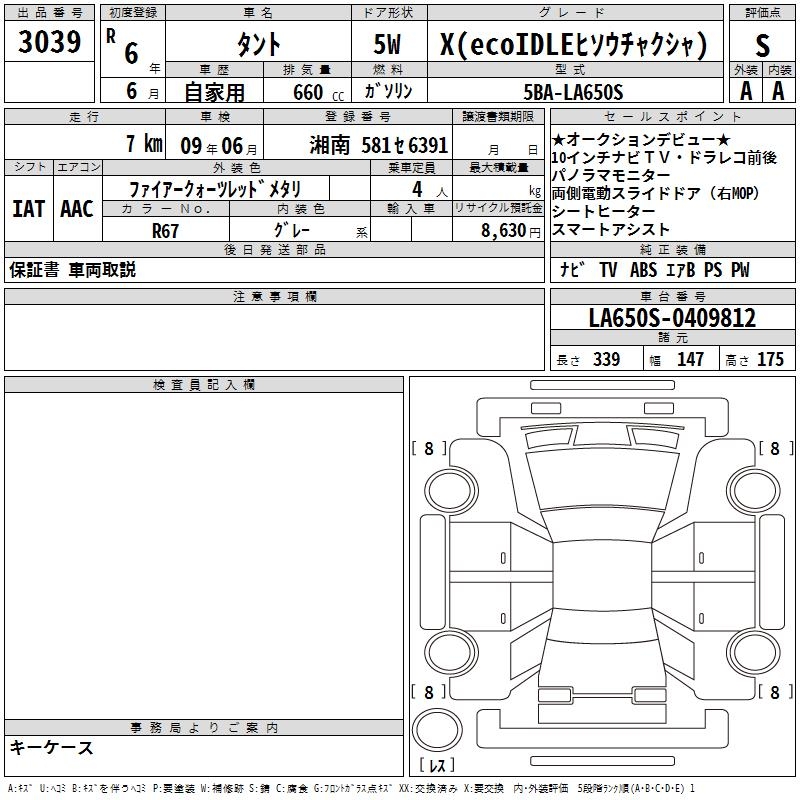800x800 pixels.
Task: Click the rear-left tire tread value [8]
Action: click(x=429, y=692)
